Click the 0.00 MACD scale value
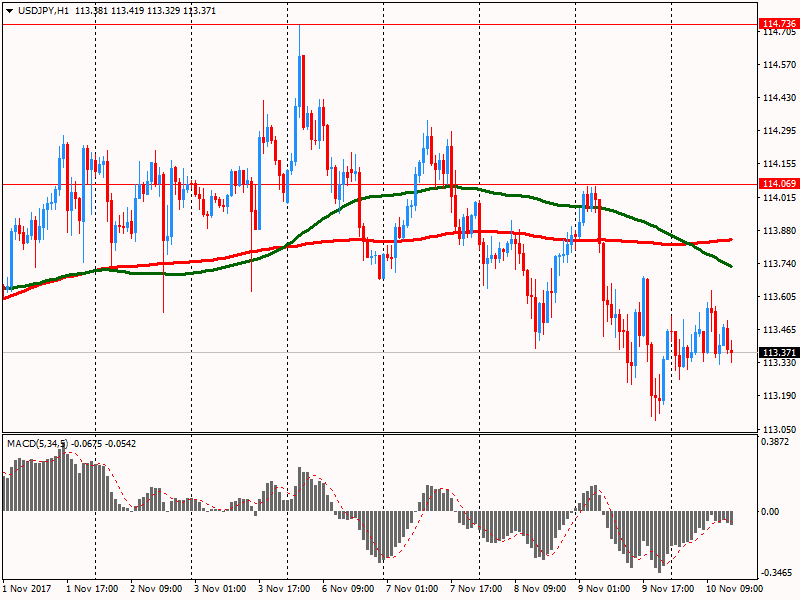 pos(770,511)
